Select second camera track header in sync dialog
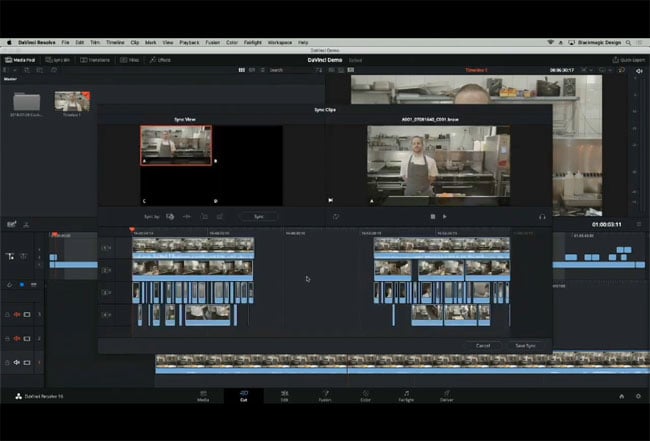650x441 pixels. click(107, 270)
